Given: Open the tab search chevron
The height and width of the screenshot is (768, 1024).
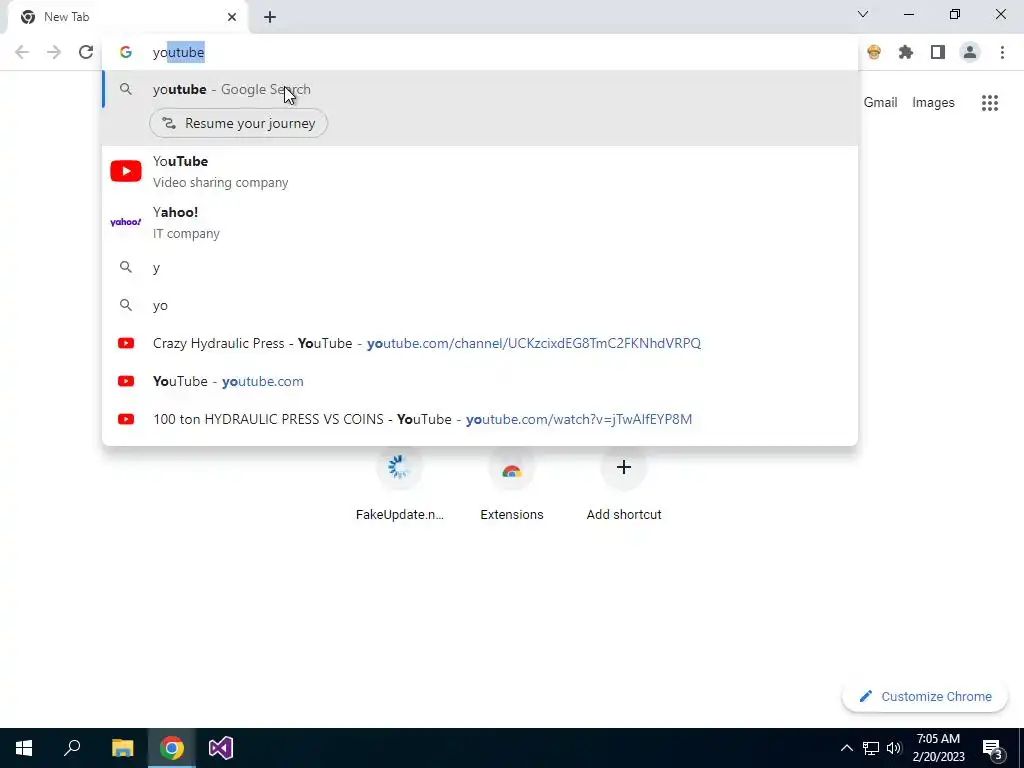Looking at the screenshot, I should (x=863, y=14).
